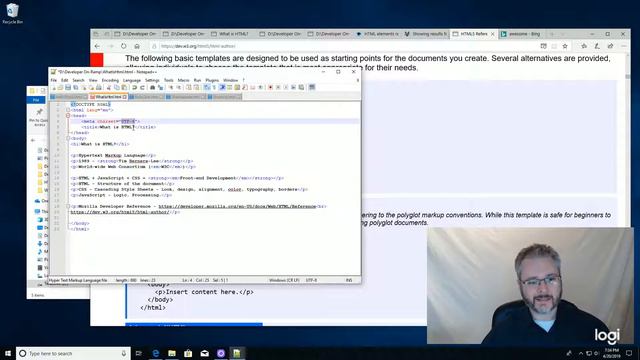This screenshot has width=640, height=360.
Task: Toggle the indent guide button in Notepad++
Action: click(222, 87)
